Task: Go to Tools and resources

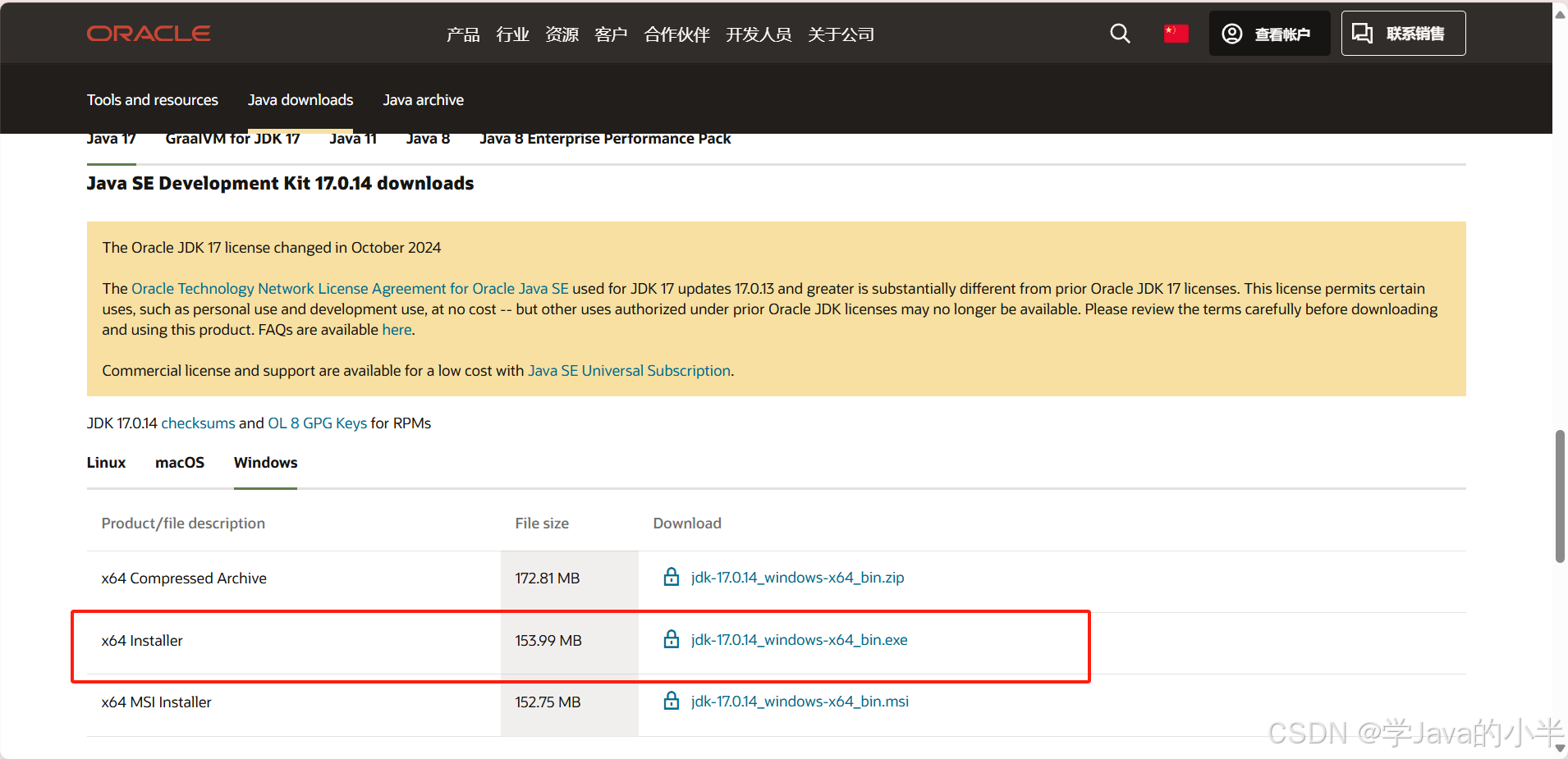Action: point(153,100)
